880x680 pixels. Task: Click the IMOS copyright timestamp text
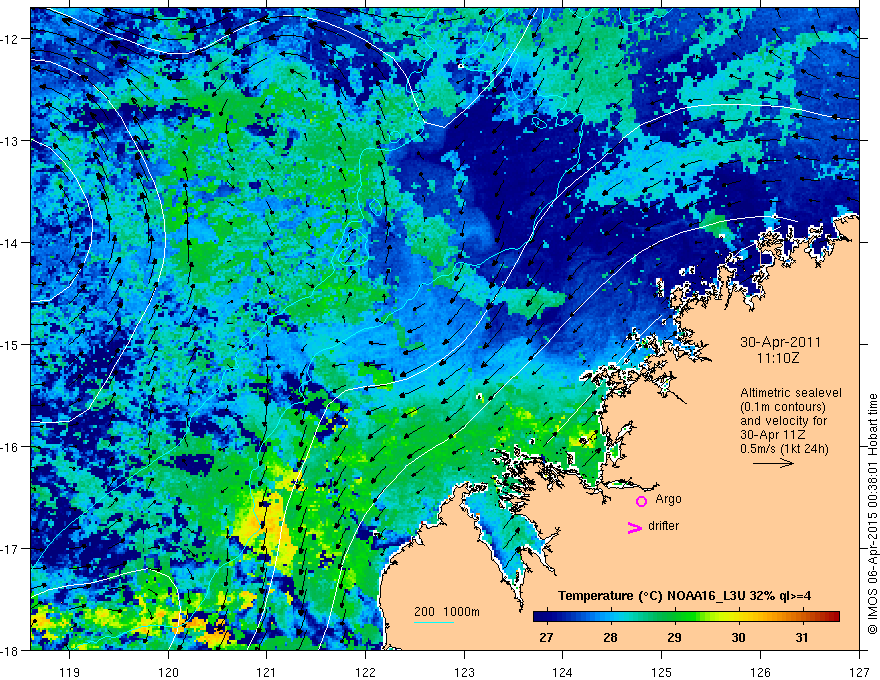tap(873, 513)
